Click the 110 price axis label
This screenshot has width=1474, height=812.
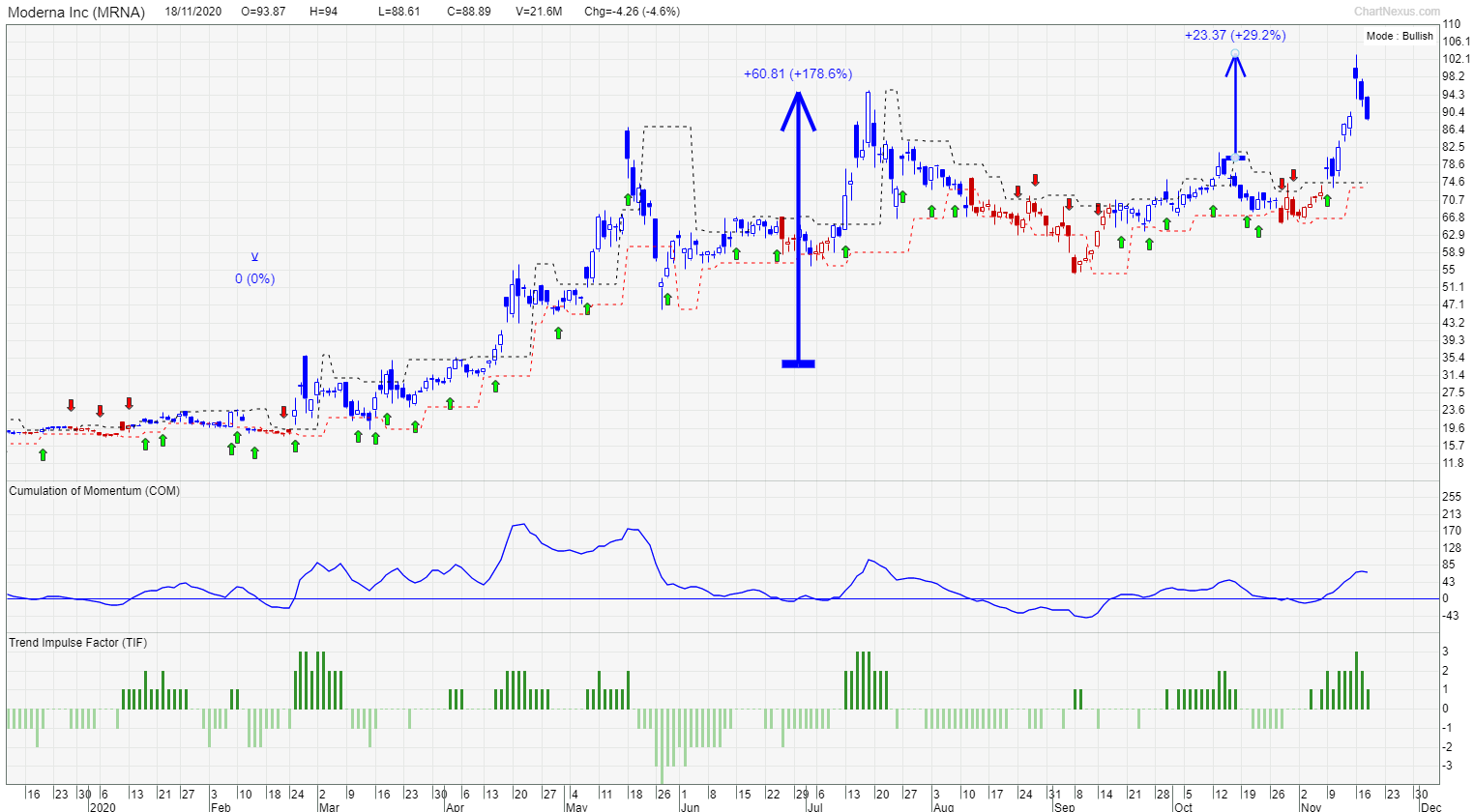(1452, 23)
